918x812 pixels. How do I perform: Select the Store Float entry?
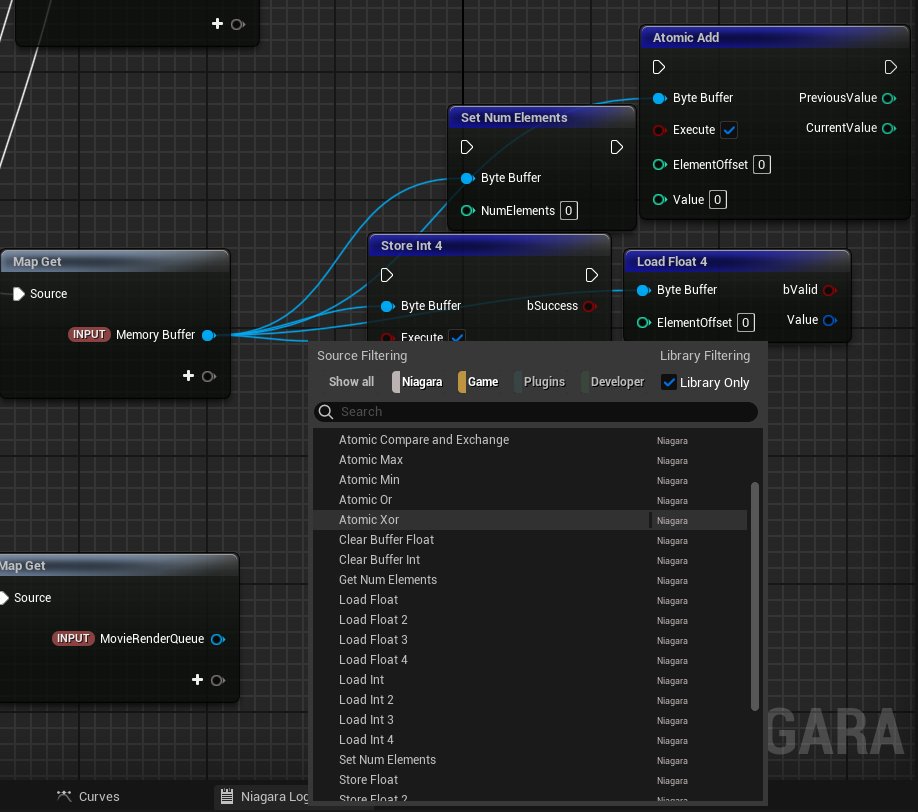[x=530, y=780]
